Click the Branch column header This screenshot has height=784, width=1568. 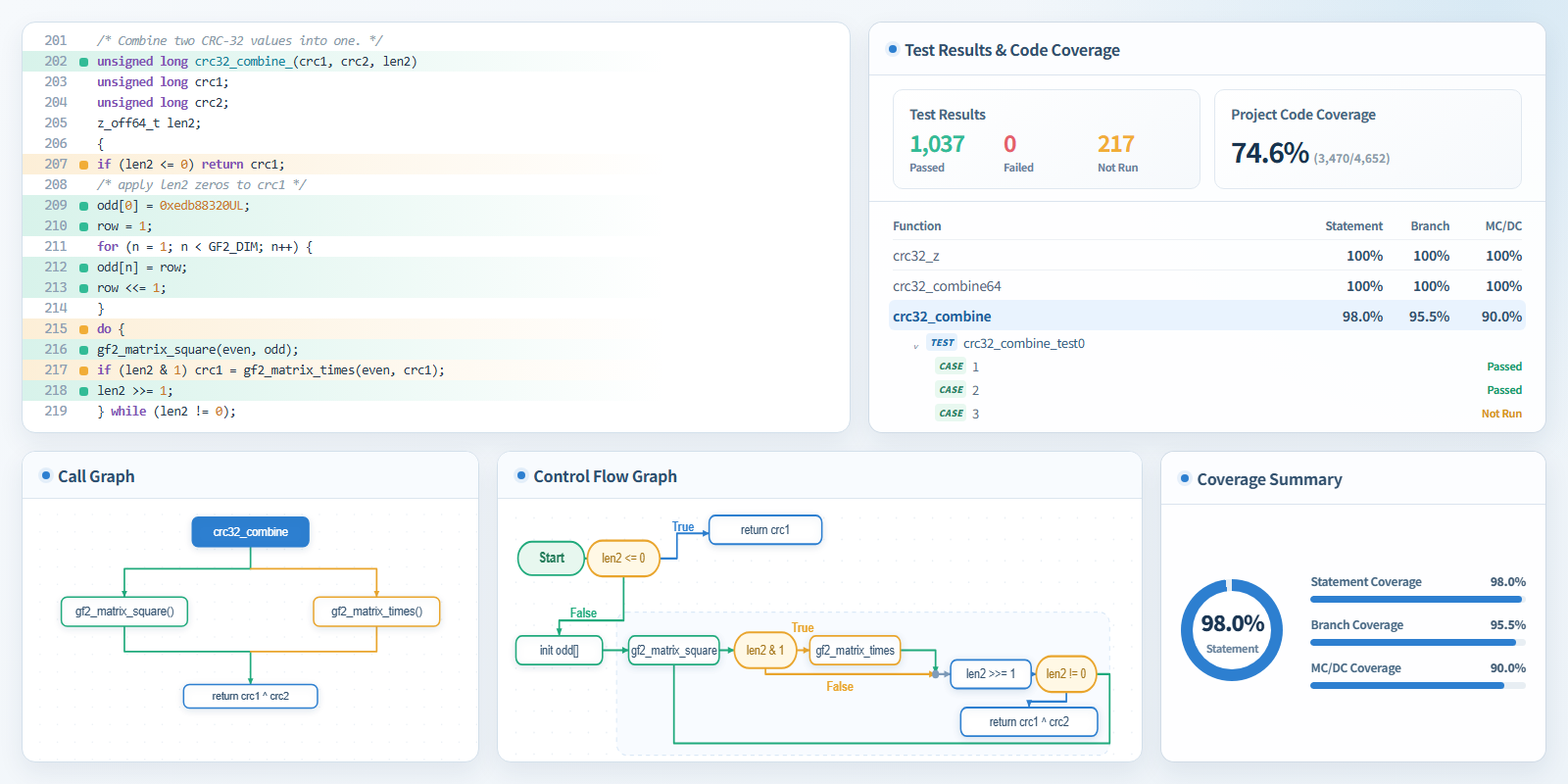tap(1430, 226)
